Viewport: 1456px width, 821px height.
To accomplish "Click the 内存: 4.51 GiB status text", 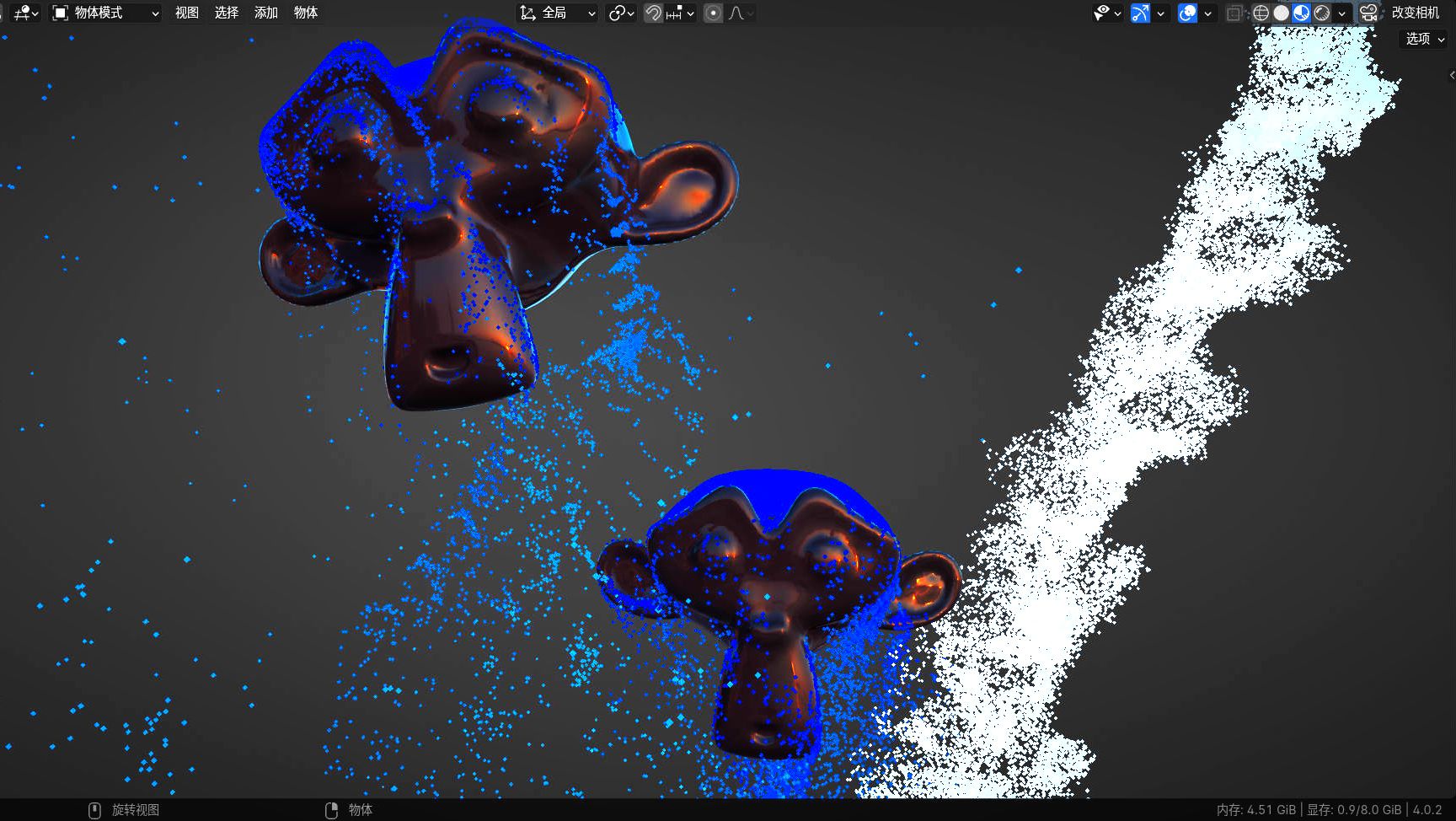I will tap(1256, 810).
